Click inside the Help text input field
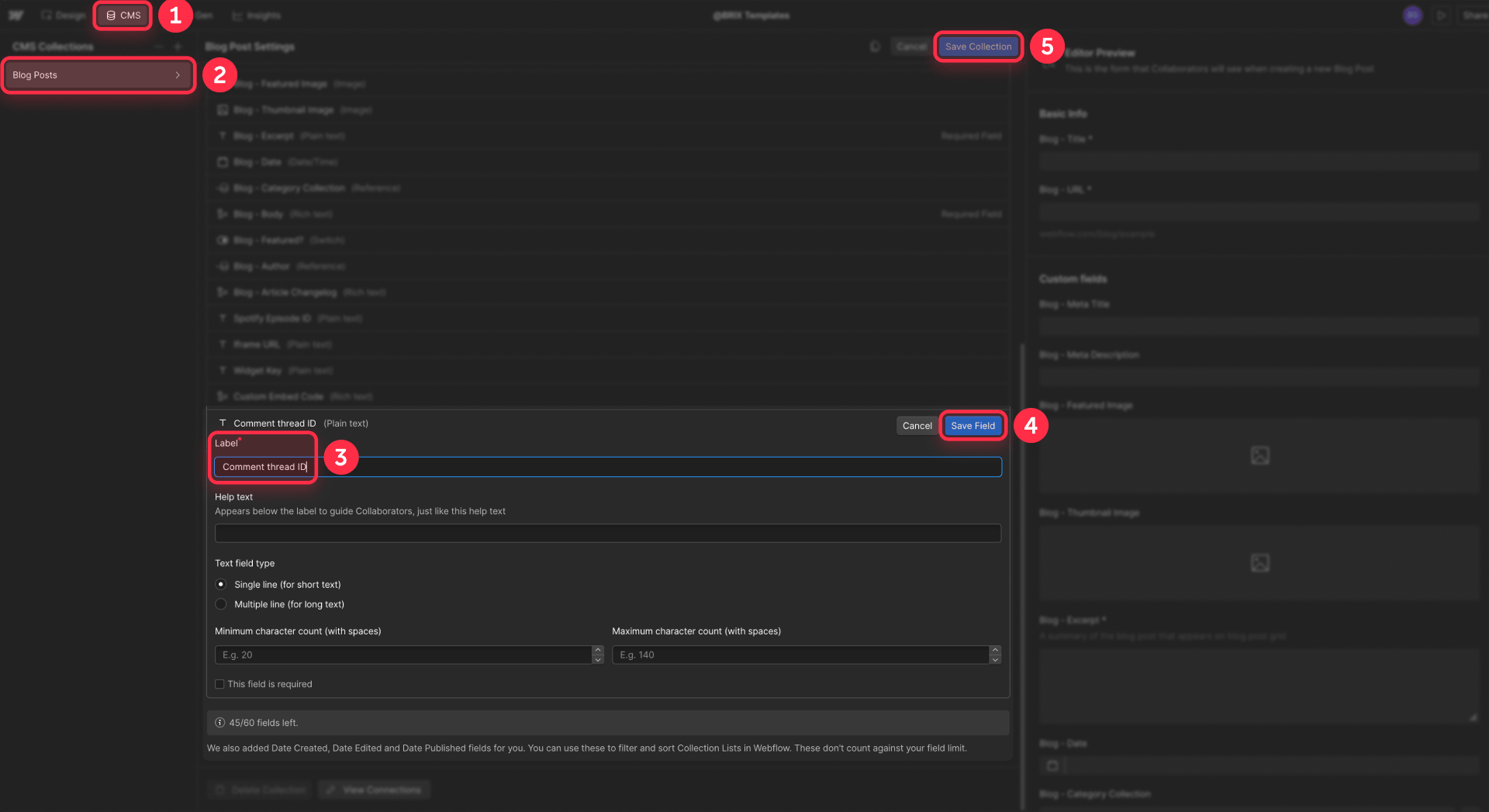Screen dimensions: 1489x812 tap(607, 533)
